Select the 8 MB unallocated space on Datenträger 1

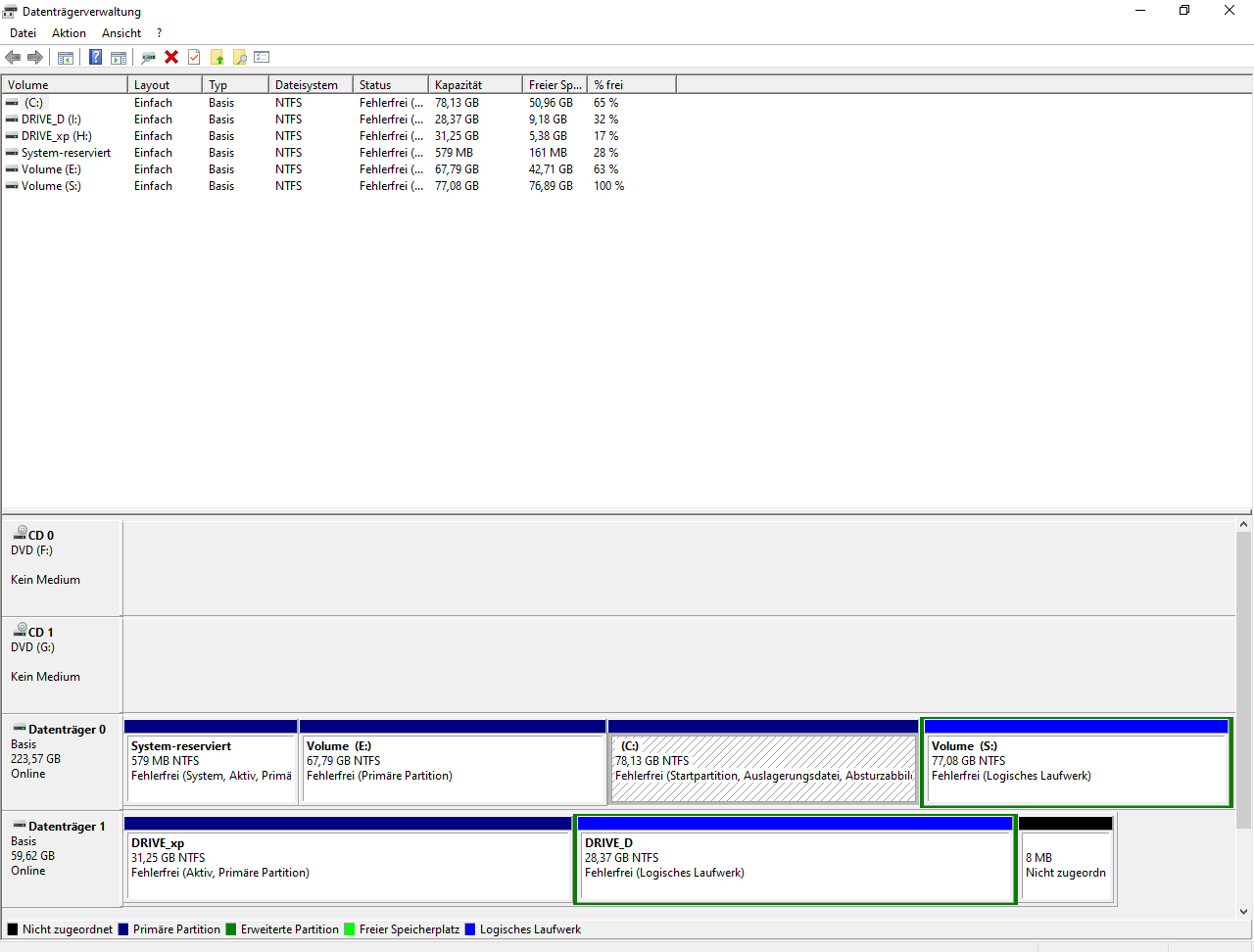click(x=1066, y=862)
